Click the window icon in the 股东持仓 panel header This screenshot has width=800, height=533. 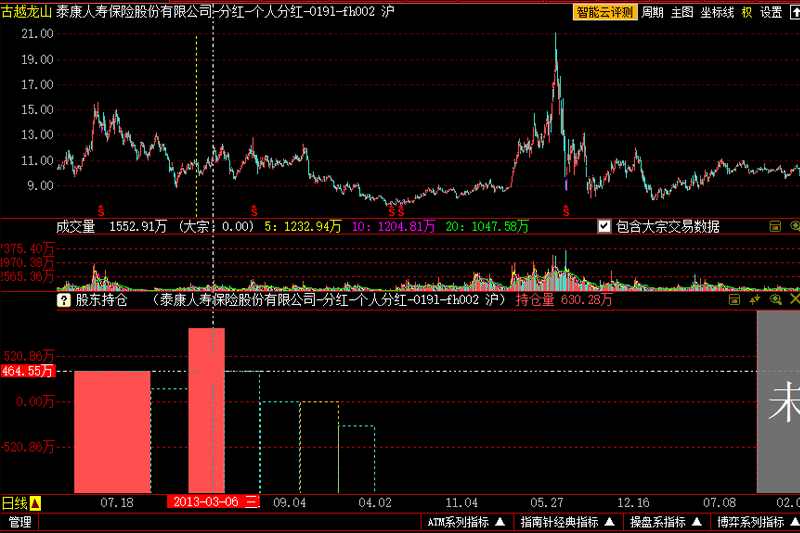735,299
